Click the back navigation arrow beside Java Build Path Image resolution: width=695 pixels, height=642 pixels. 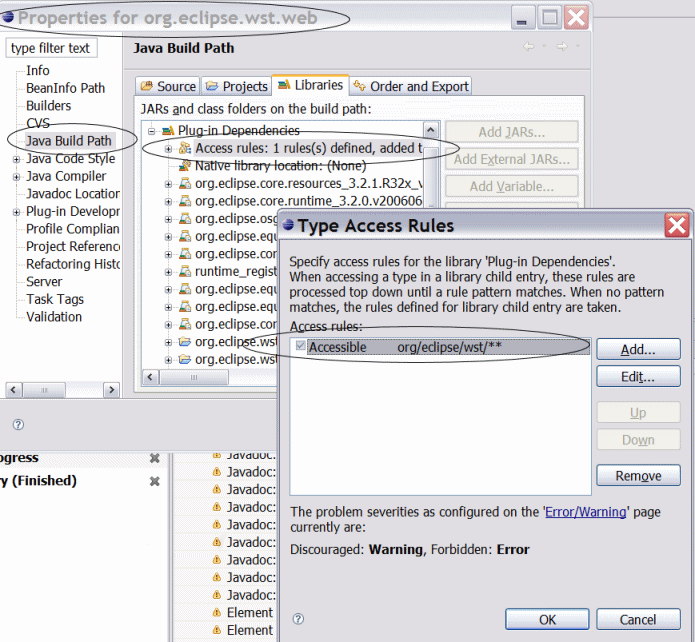[x=528, y=47]
